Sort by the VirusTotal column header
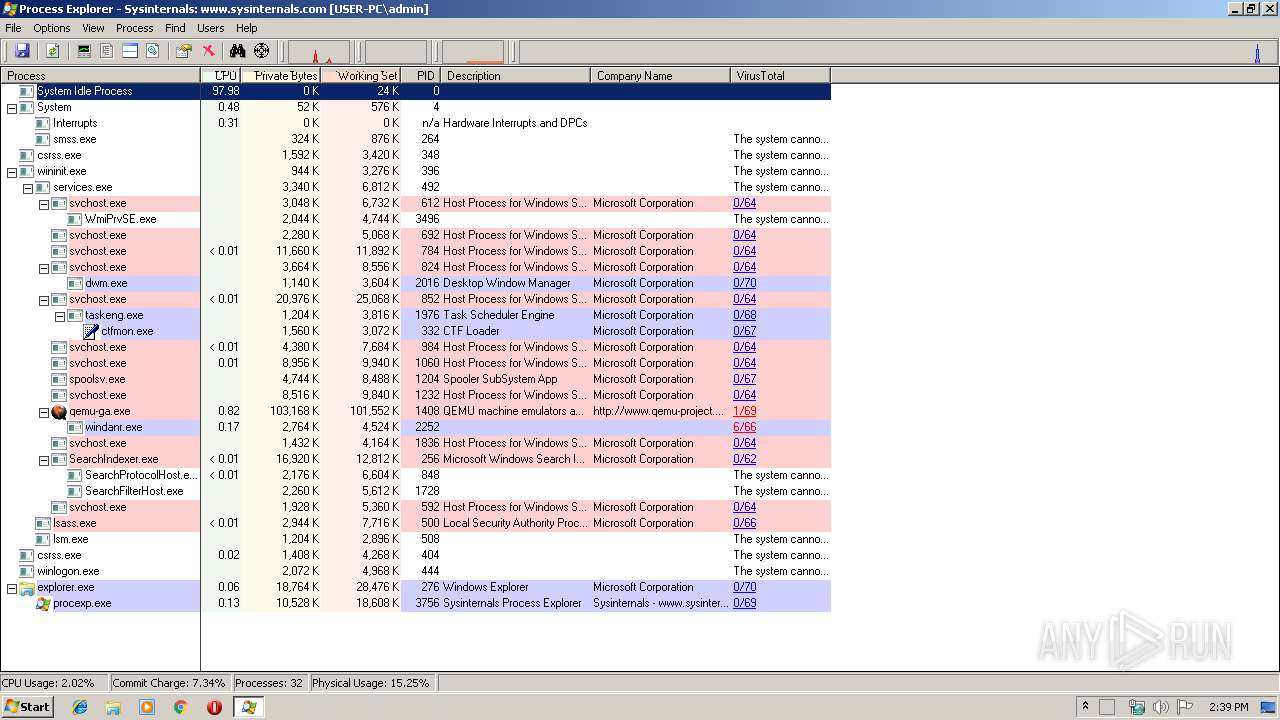The height and width of the screenshot is (720, 1280). pyautogui.click(x=781, y=75)
